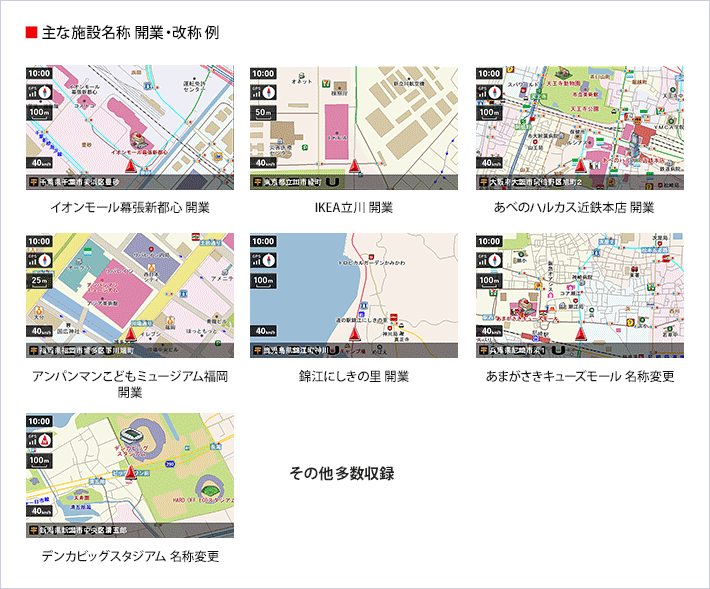The height and width of the screenshot is (589, 710).
Task: Click the caption デンカビッグスタジアム 名称変更
Action: [x=130, y=555]
